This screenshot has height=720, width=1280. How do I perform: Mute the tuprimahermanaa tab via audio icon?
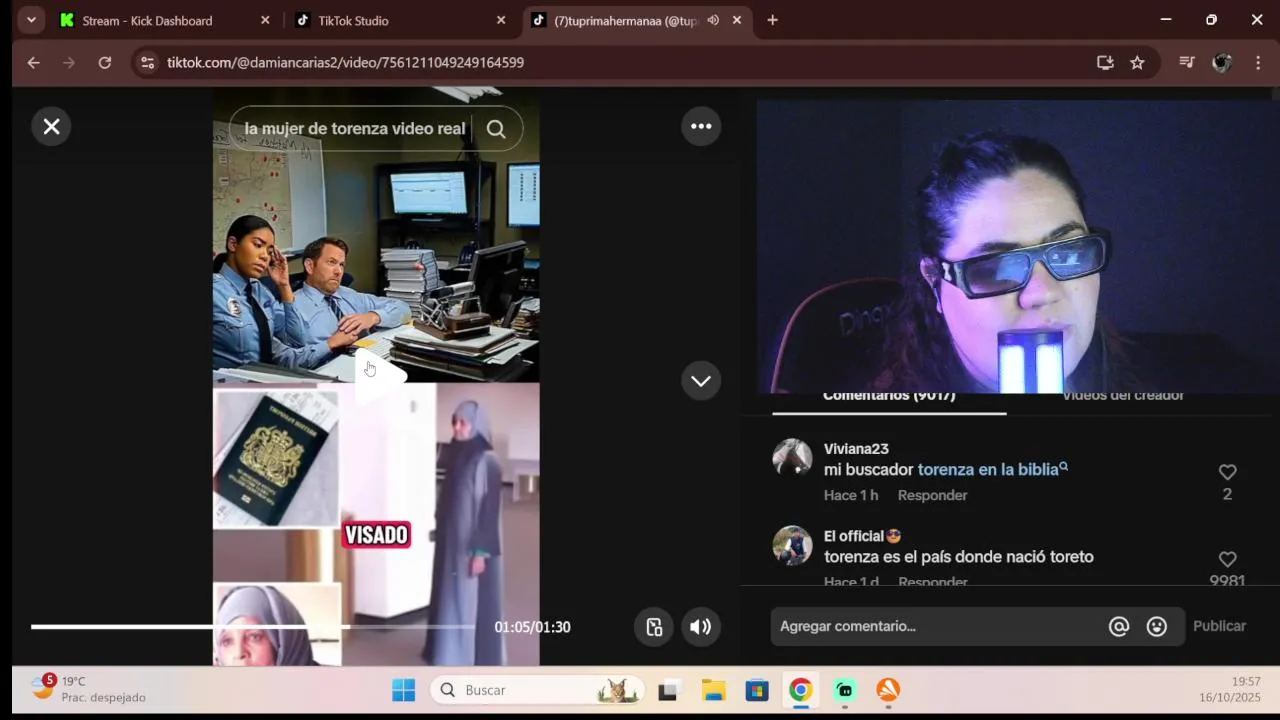(713, 20)
